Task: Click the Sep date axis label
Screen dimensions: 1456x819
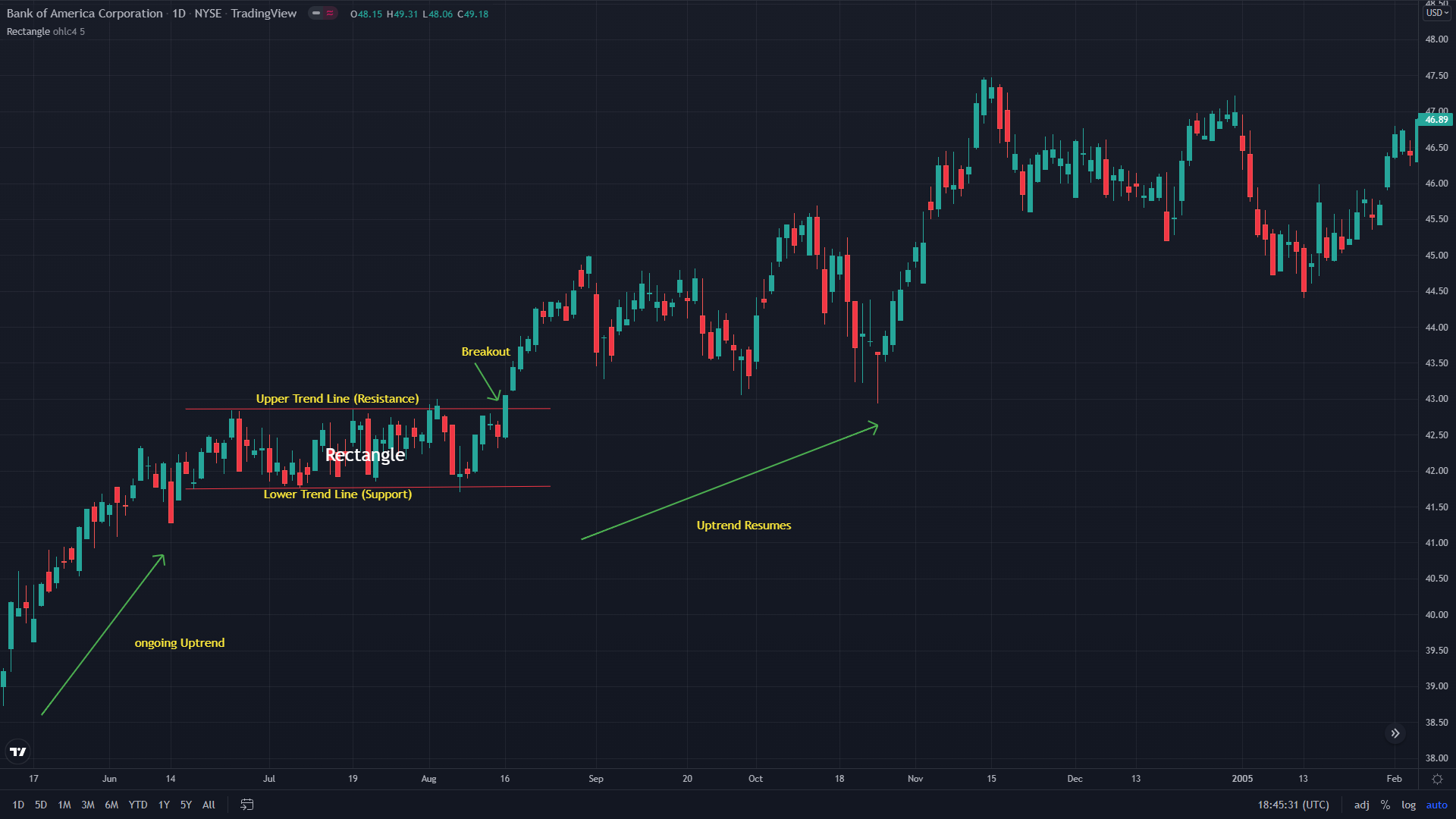Action: click(596, 779)
